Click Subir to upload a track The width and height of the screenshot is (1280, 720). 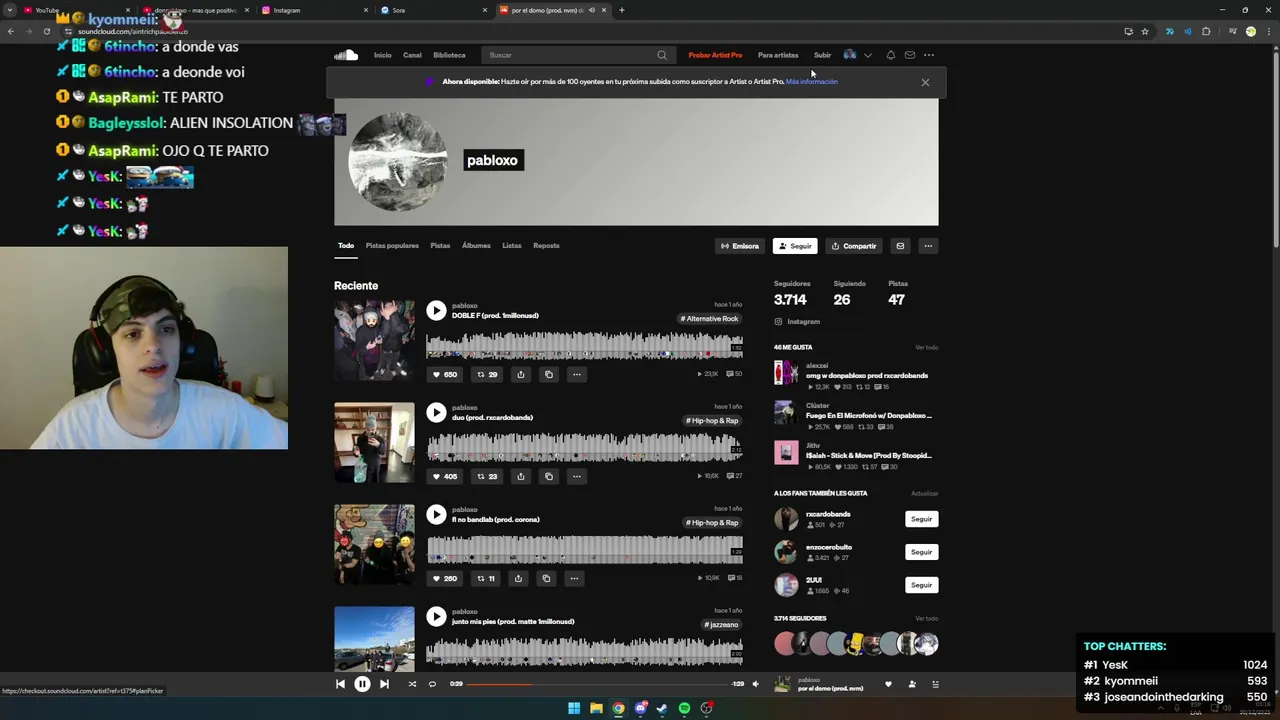point(822,55)
